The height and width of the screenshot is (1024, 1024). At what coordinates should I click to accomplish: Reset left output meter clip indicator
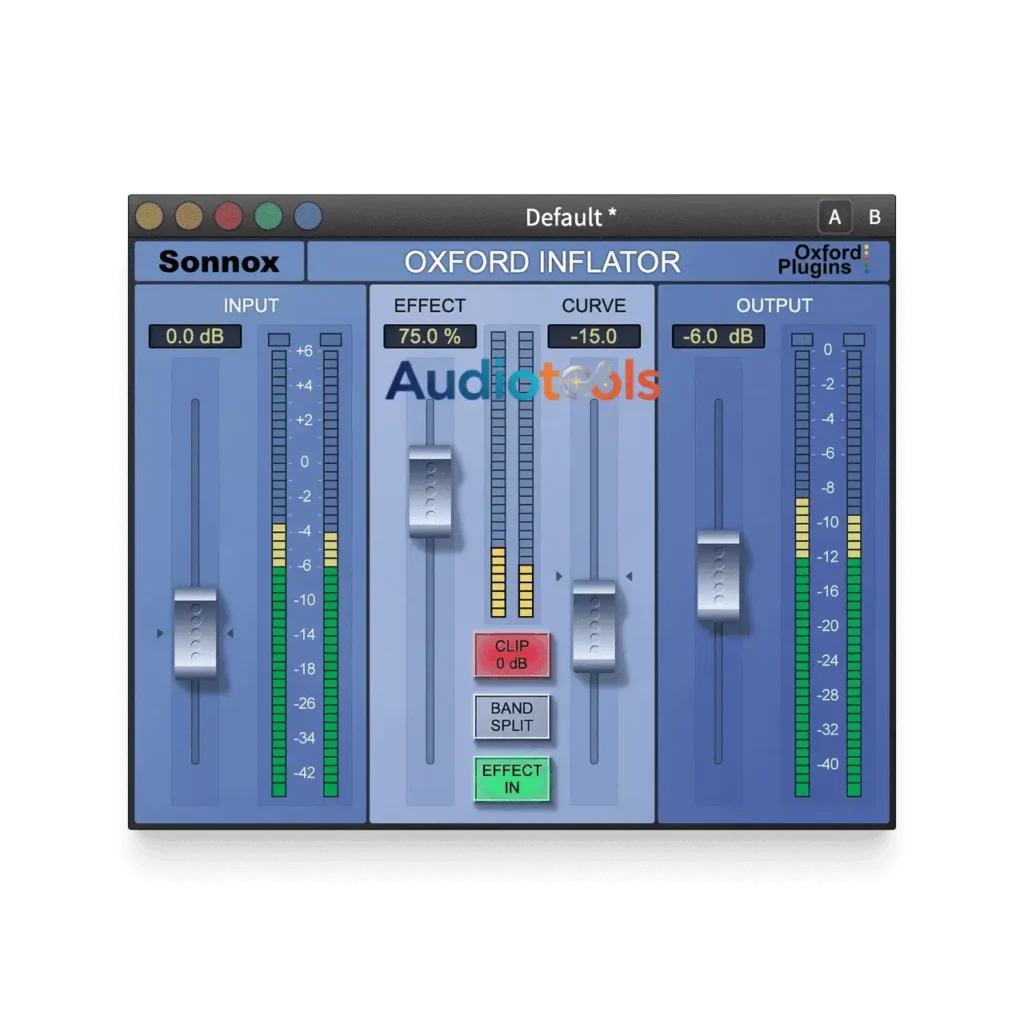tap(802, 340)
